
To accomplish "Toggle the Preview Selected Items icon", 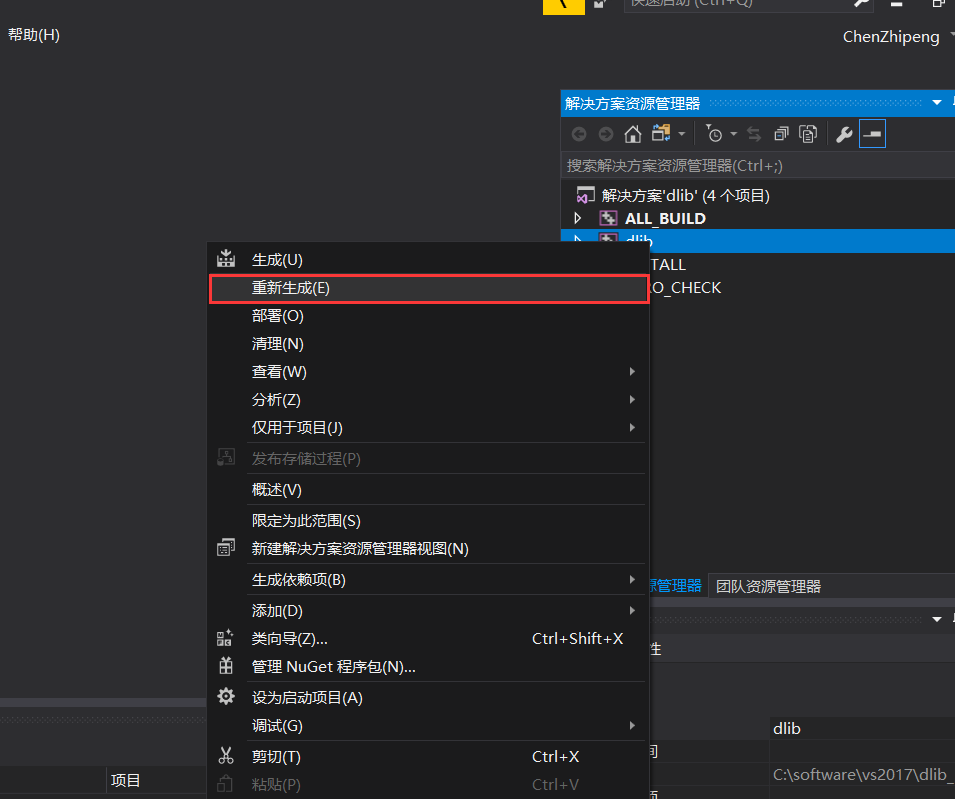I will (872, 134).
